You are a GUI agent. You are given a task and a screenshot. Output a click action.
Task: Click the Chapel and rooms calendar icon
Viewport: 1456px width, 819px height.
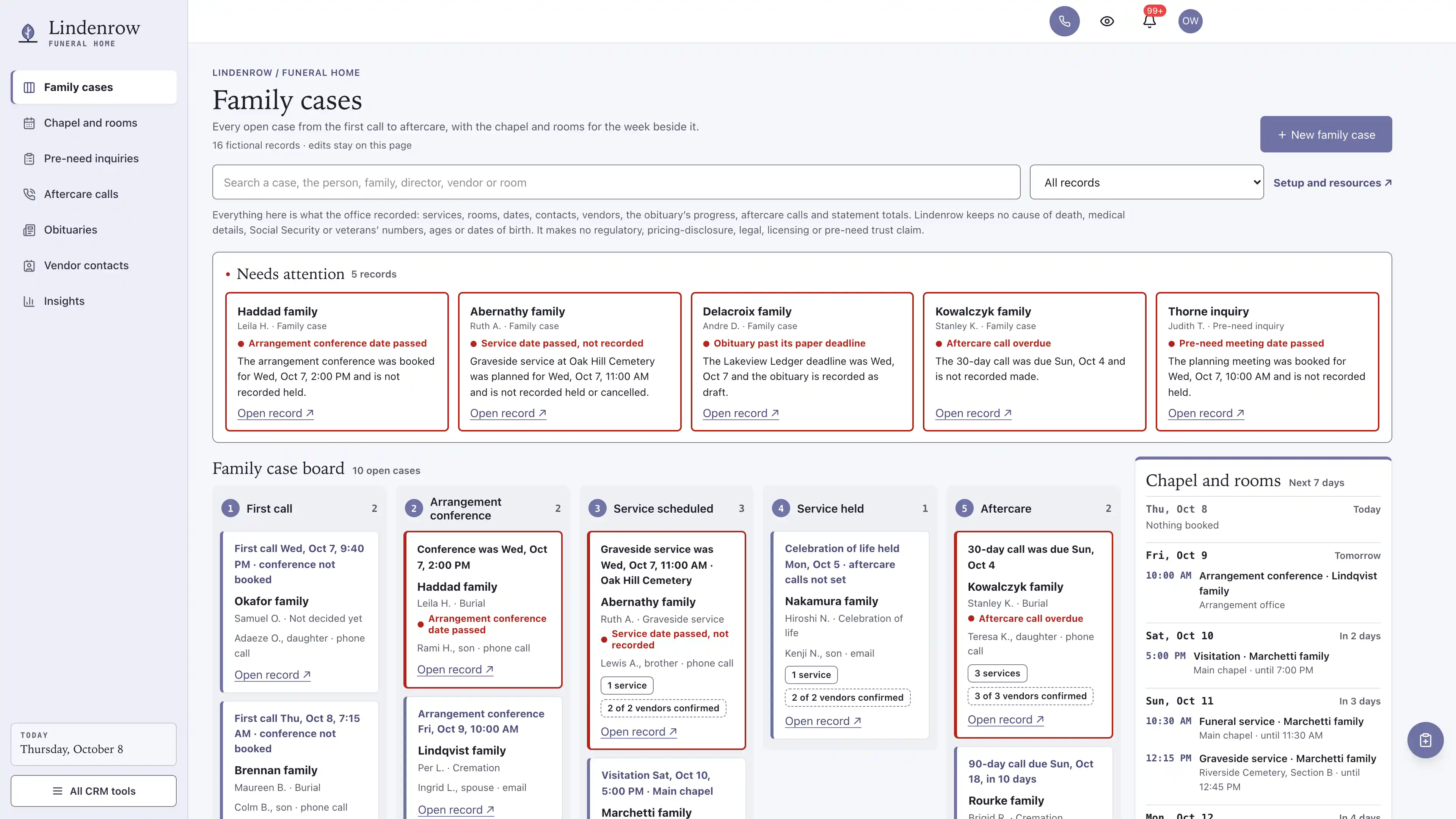click(x=29, y=122)
